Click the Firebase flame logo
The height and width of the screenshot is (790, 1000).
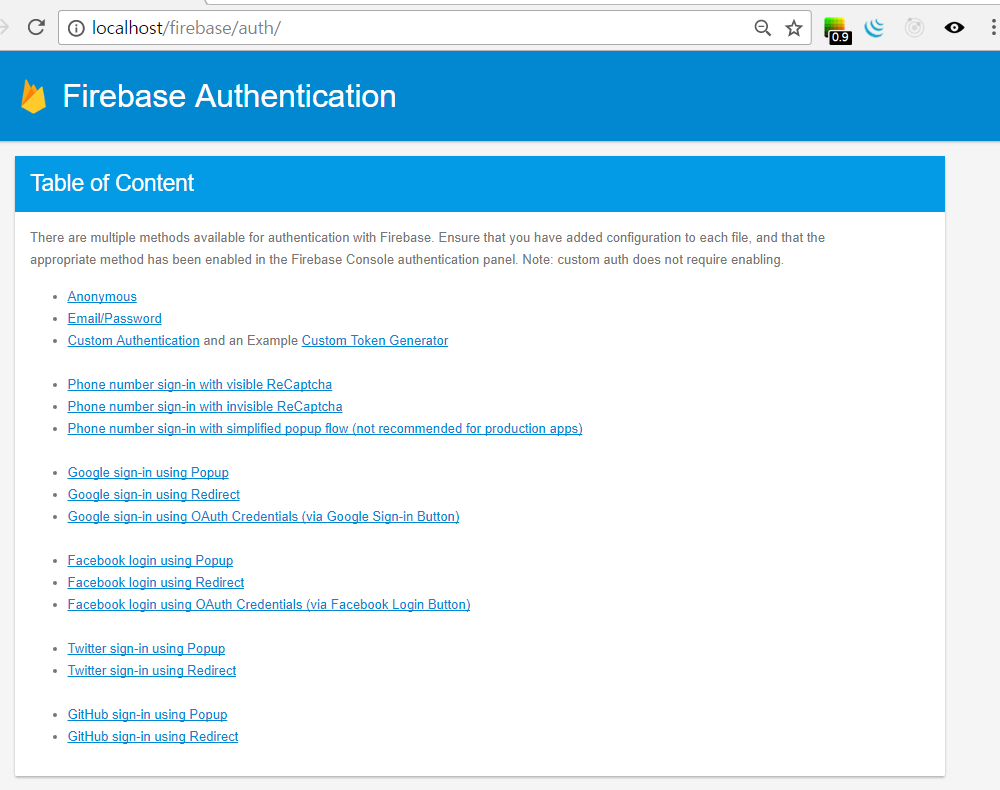pos(34,96)
